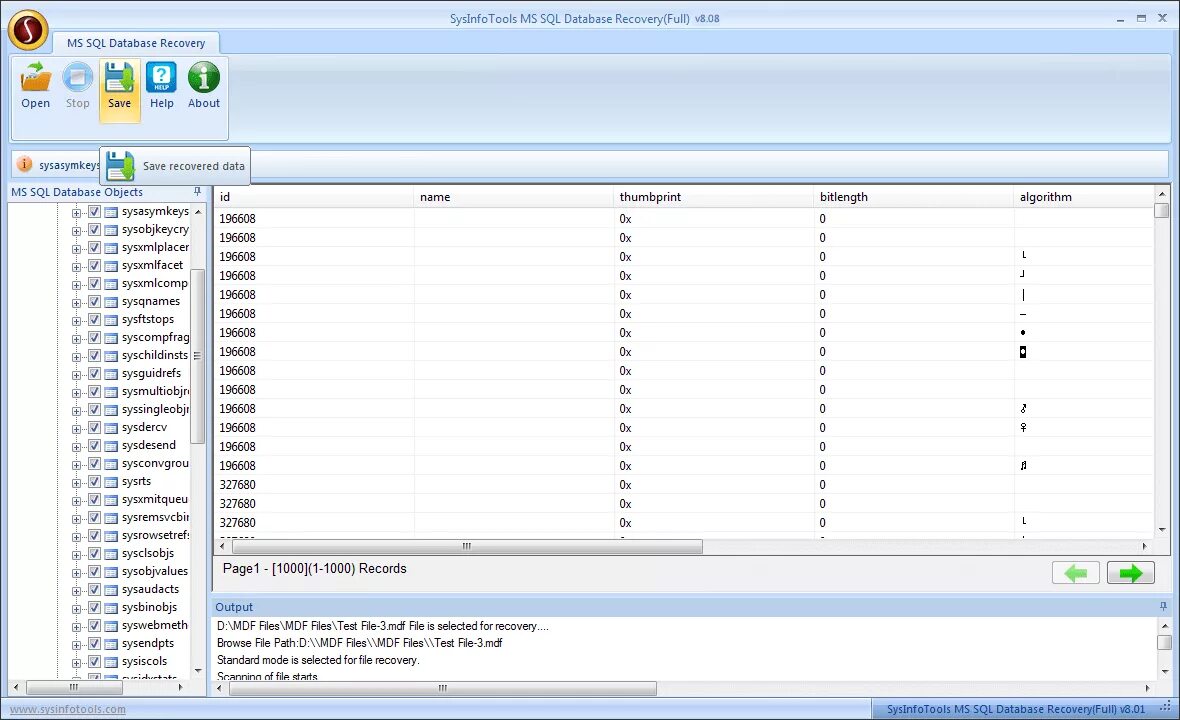
Task: Select sysftstops in the objects tree
Action: [x=148, y=319]
